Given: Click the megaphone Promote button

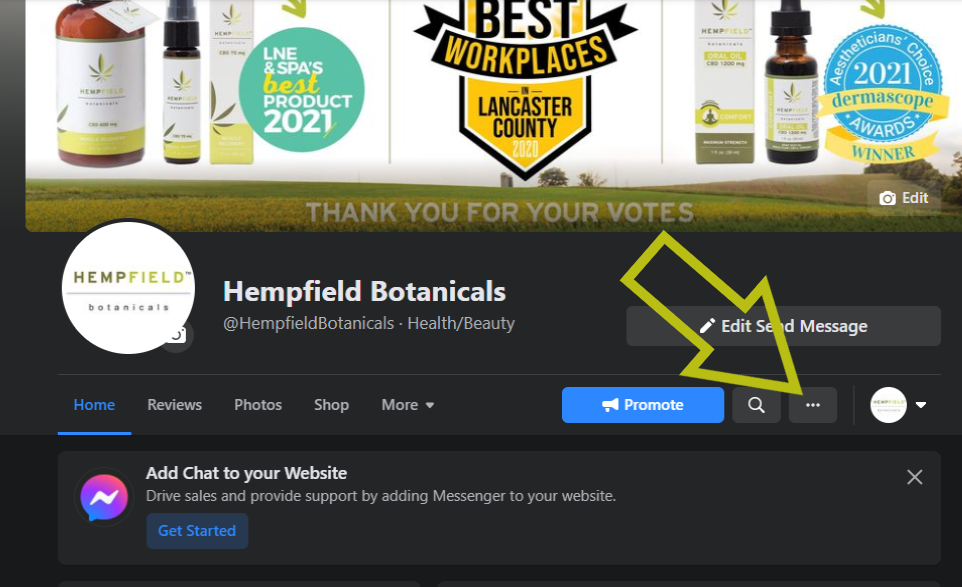Looking at the screenshot, I should [643, 405].
